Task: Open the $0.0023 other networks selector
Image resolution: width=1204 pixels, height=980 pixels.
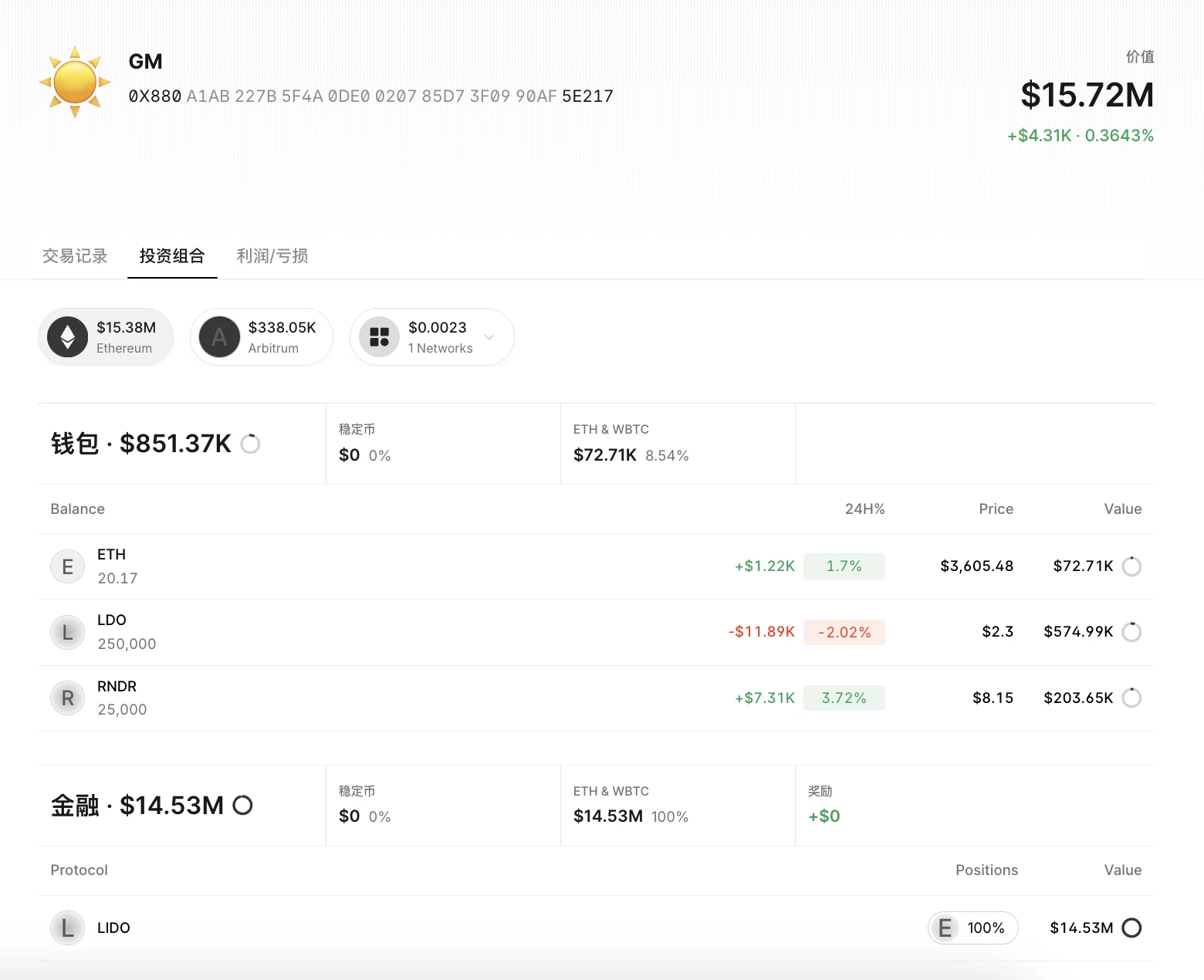Action: point(438,337)
